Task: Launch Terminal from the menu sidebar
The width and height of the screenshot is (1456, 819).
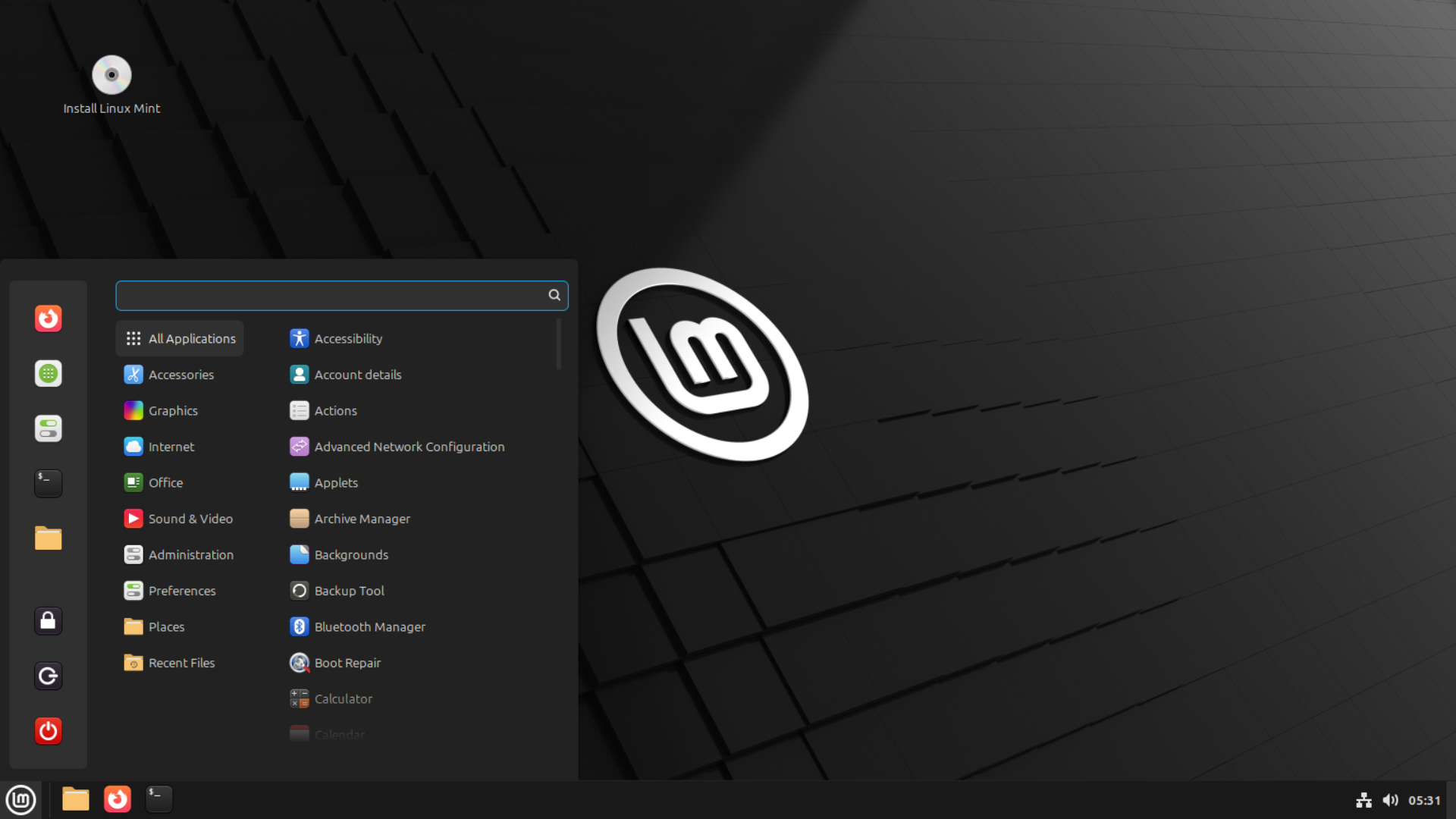Action: coord(48,483)
